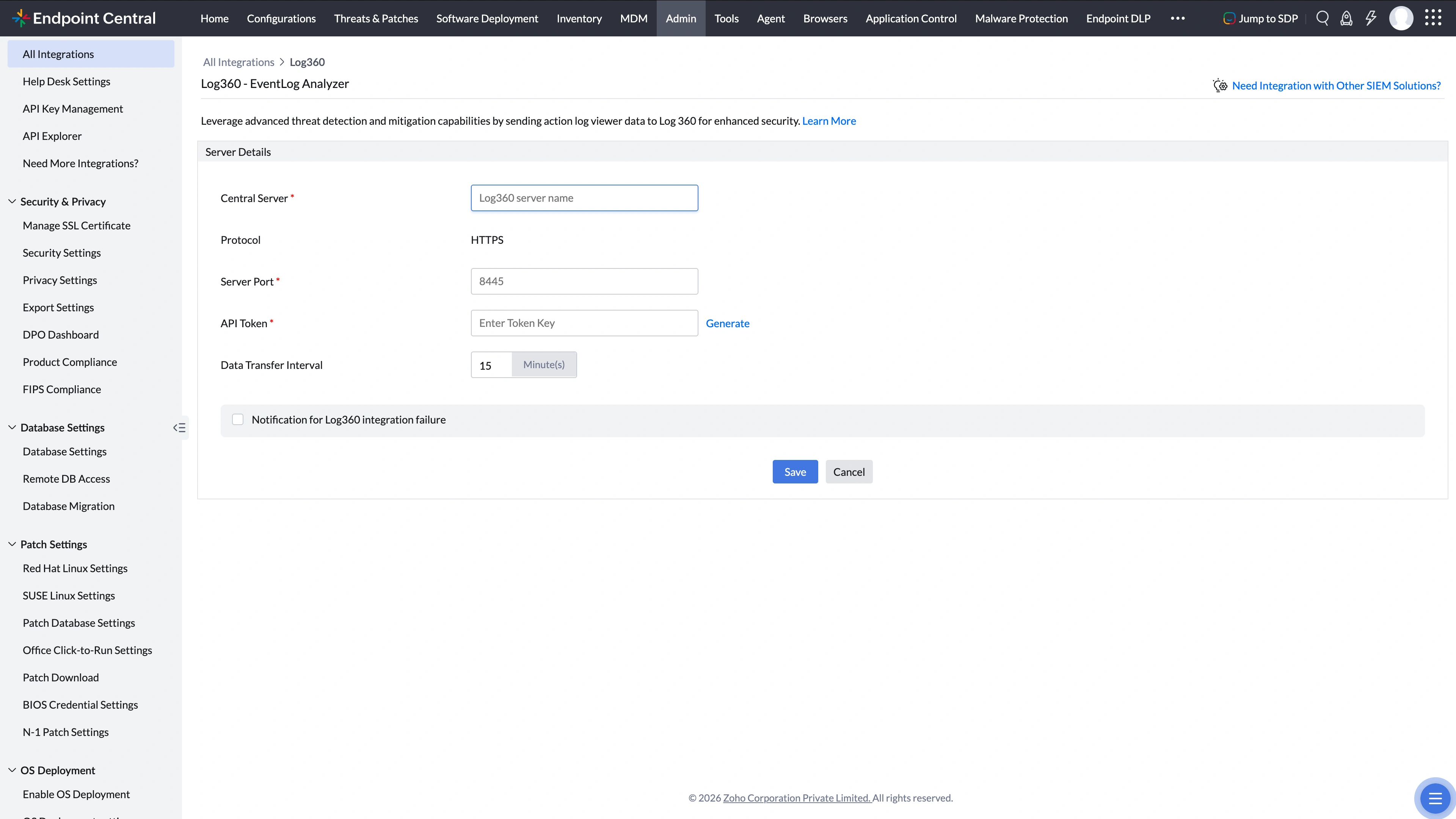Open the search icon in header

tap(1322, 18)
